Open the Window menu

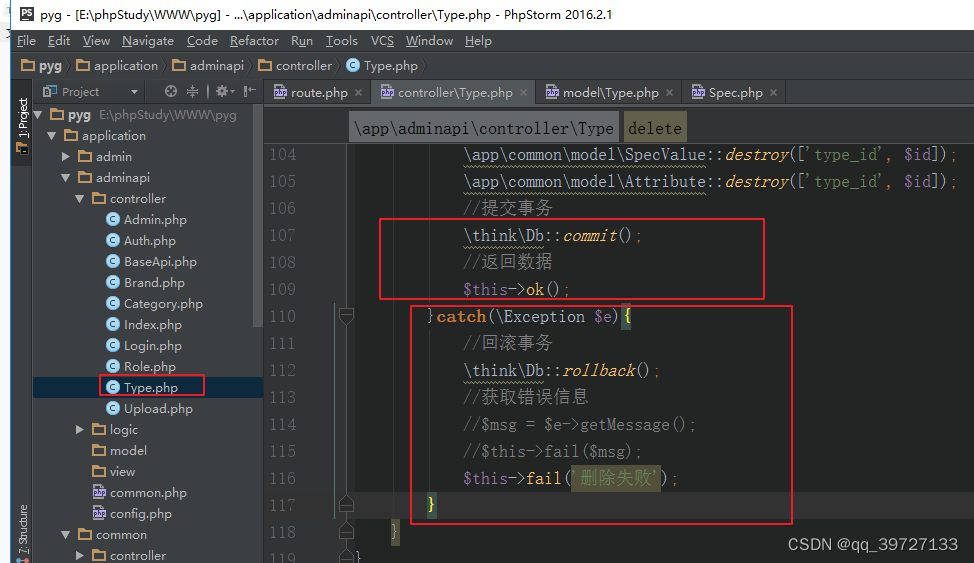tap(429, 41)
